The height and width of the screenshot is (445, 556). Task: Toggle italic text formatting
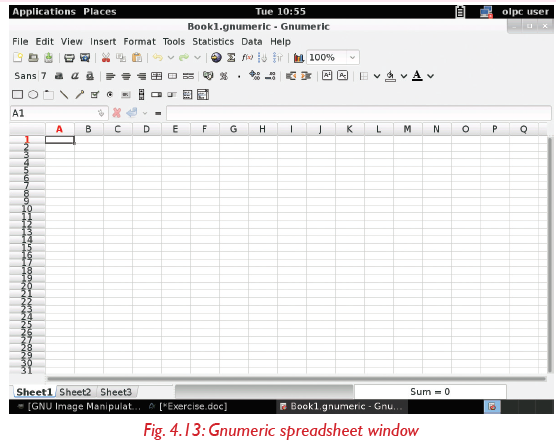pos(74,76)
